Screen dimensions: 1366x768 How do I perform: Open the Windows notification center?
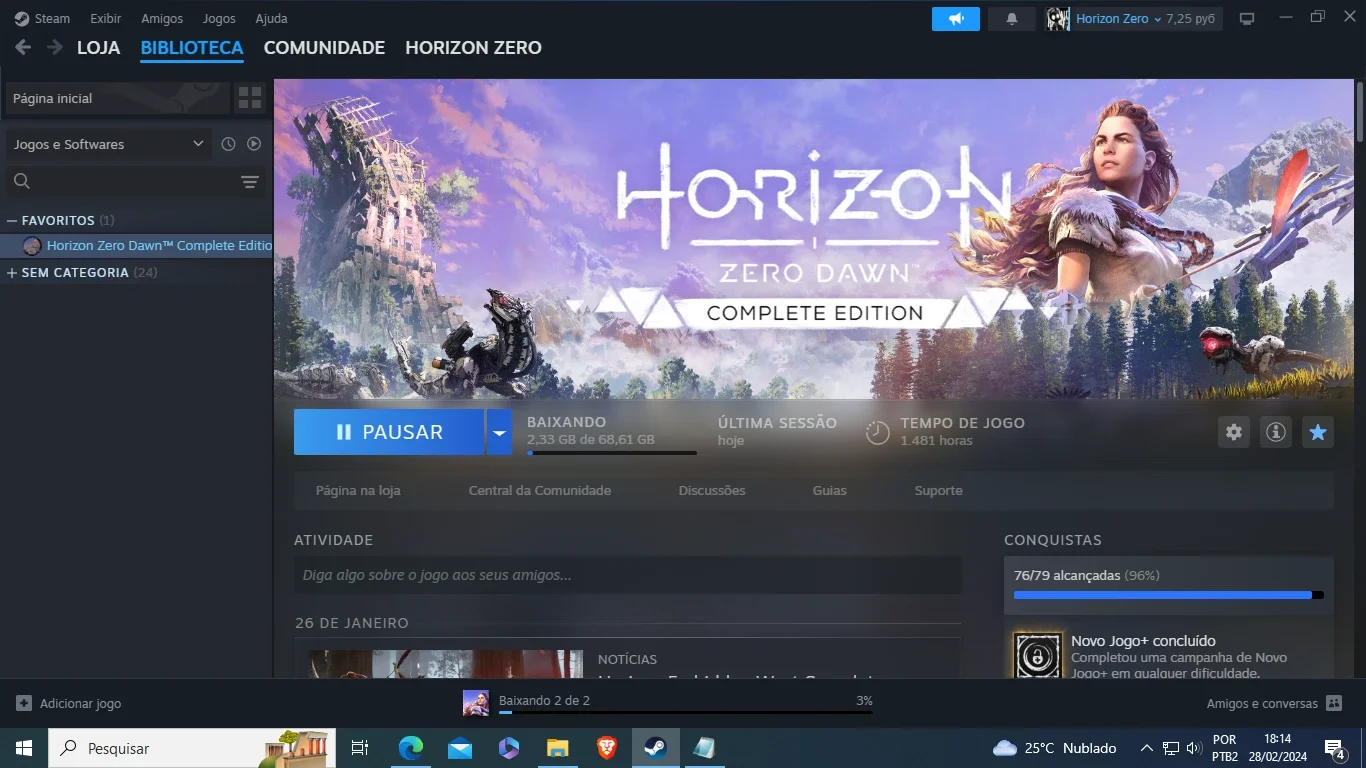tap(1335, 748)
